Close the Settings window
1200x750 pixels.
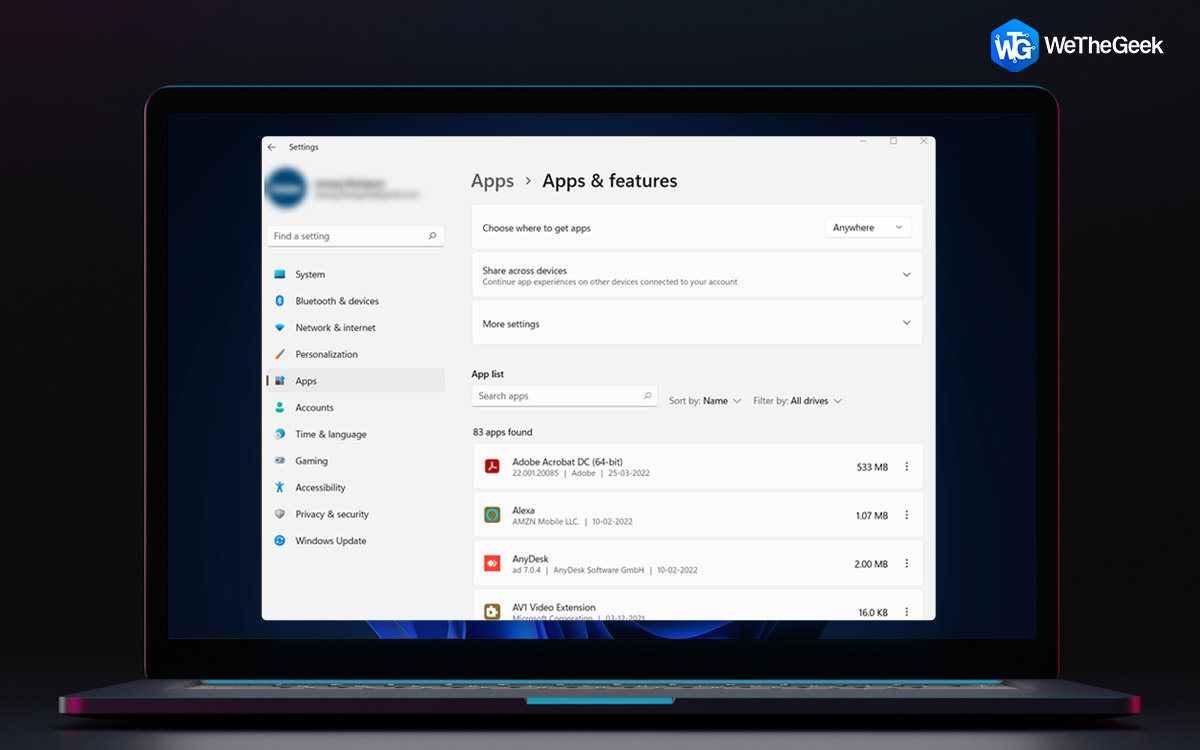[923, 141]
